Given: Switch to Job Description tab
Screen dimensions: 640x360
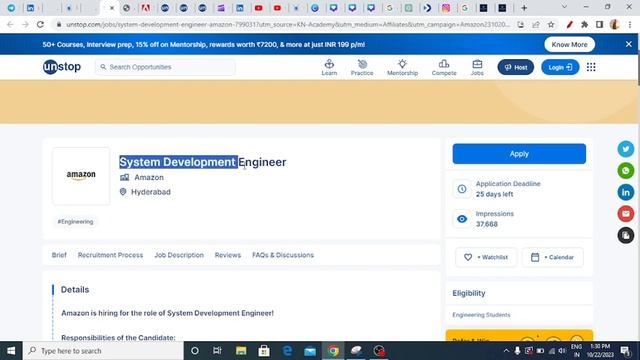Looking at the screenshot, I should tap(179, 255).
